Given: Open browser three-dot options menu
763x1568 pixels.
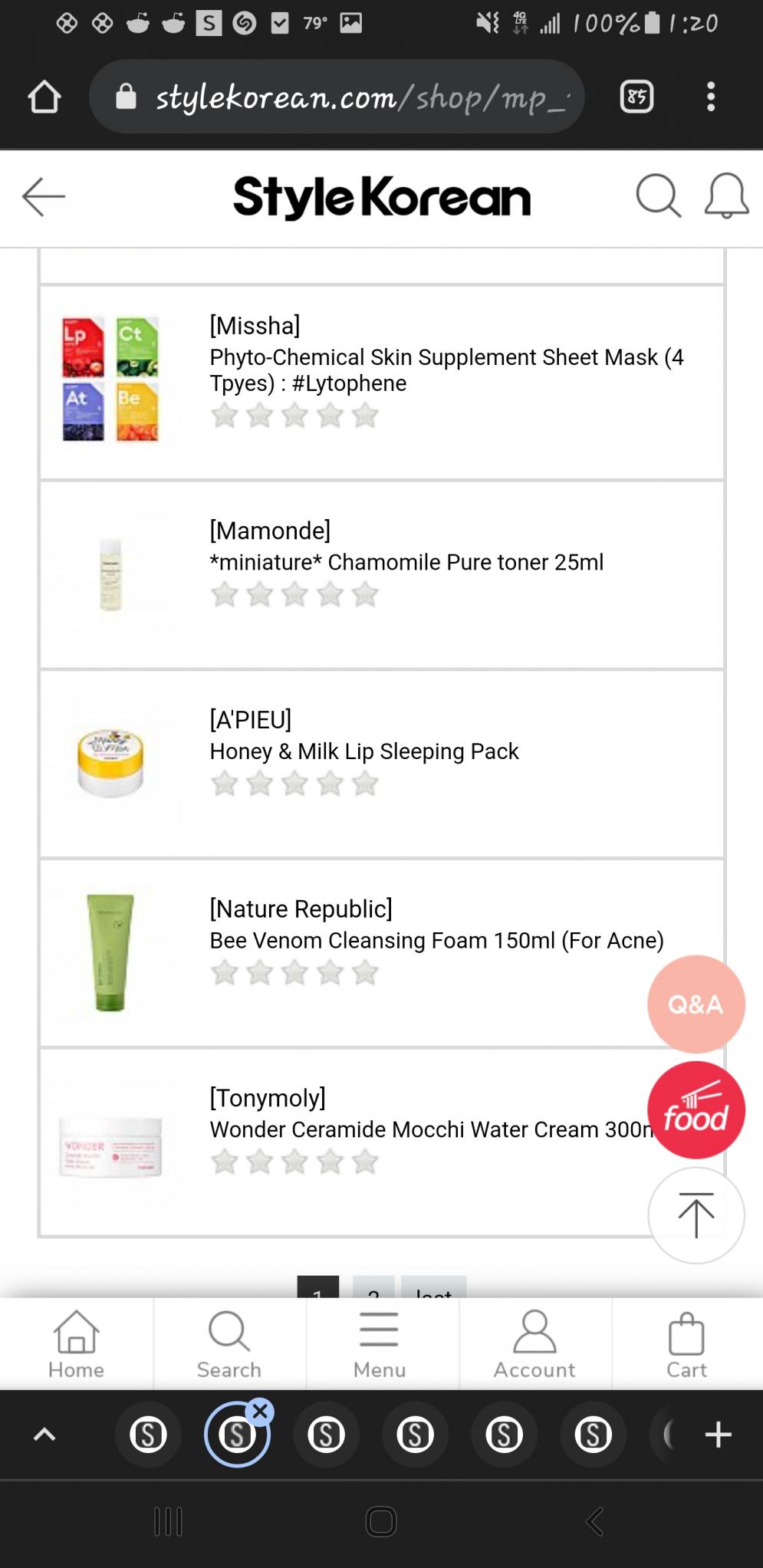Looking at the screenshot, I should [x=711, y=97].
